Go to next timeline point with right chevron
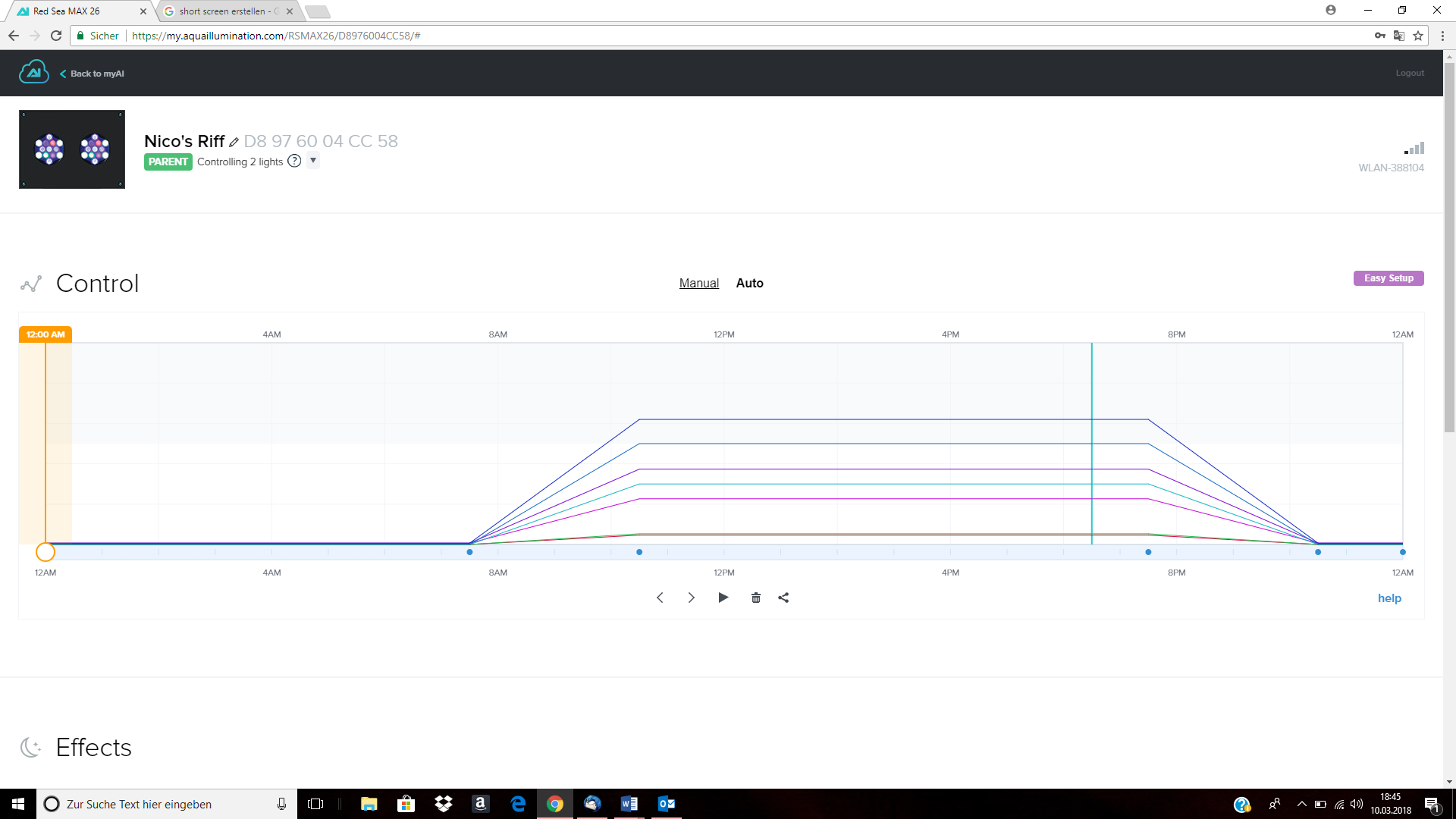The image size is (1456, 819). pos(691,598)
